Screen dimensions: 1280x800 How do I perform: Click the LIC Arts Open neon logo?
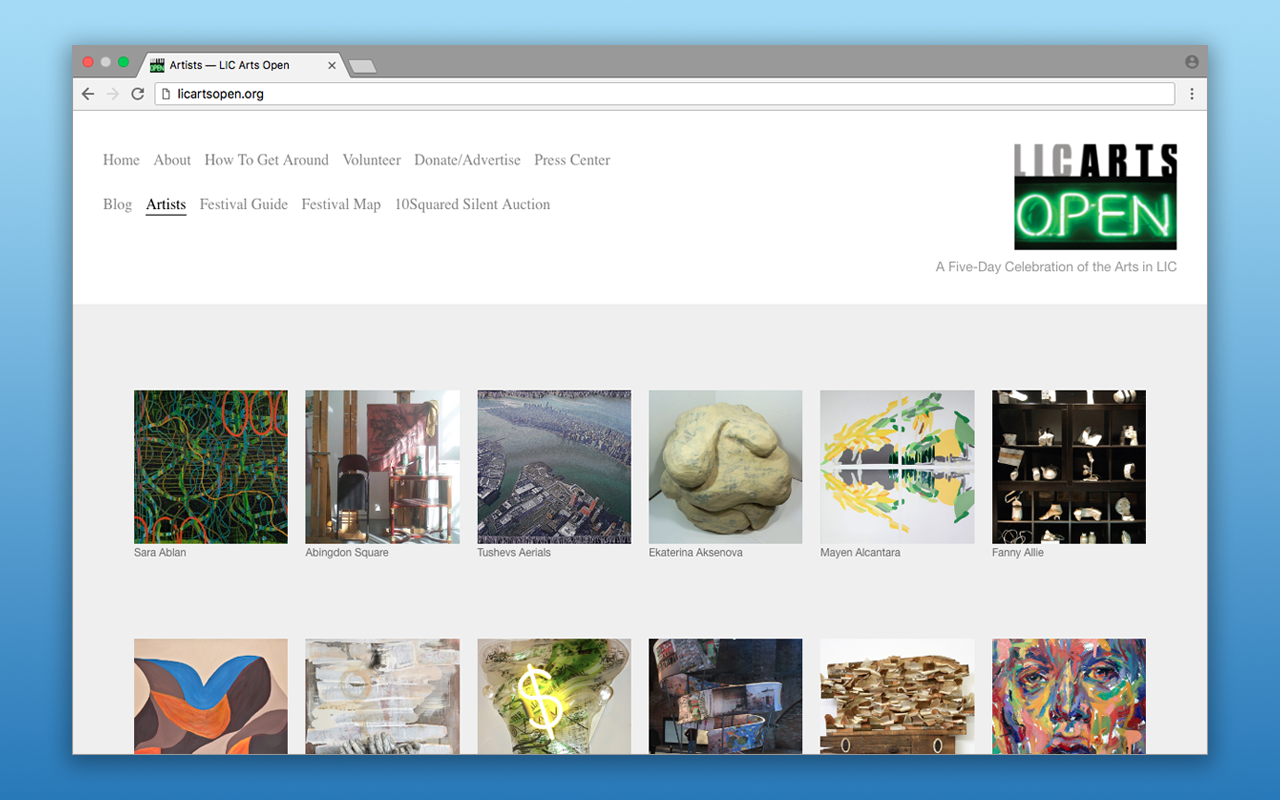click(x=1095, y=197)
